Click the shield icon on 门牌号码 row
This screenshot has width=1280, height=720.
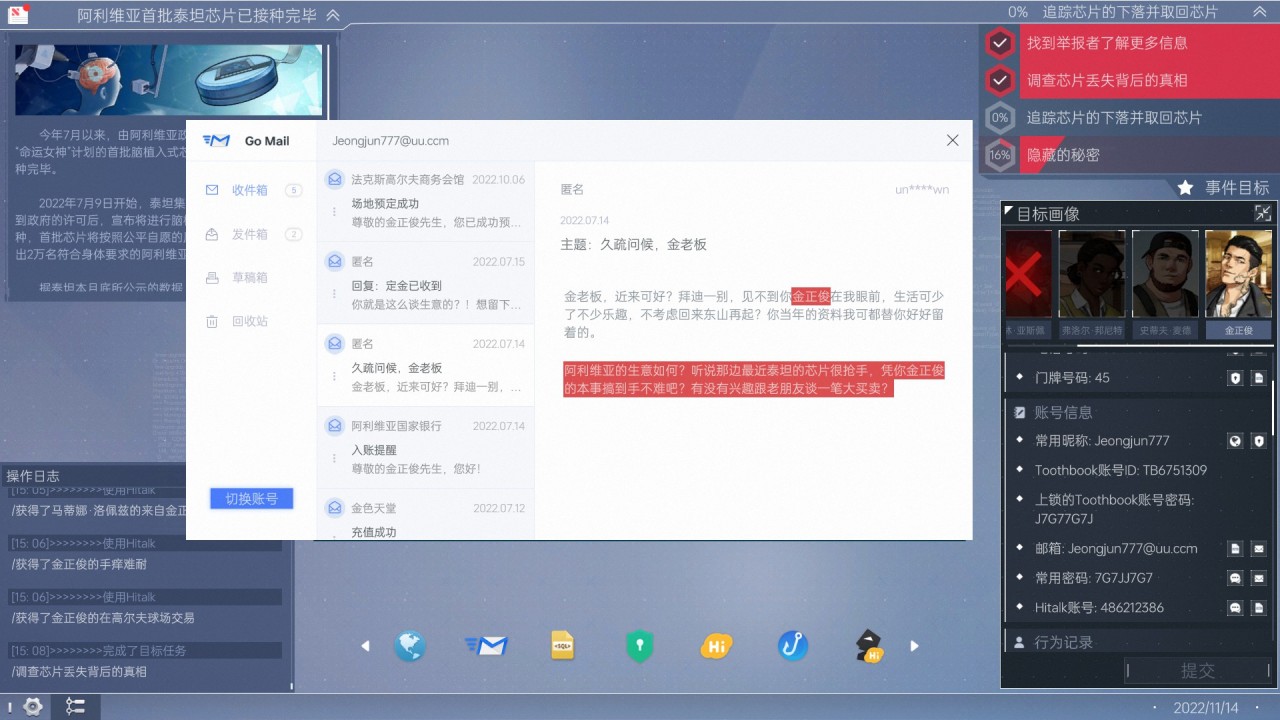pyautogui.click(x=1235, y=378)
